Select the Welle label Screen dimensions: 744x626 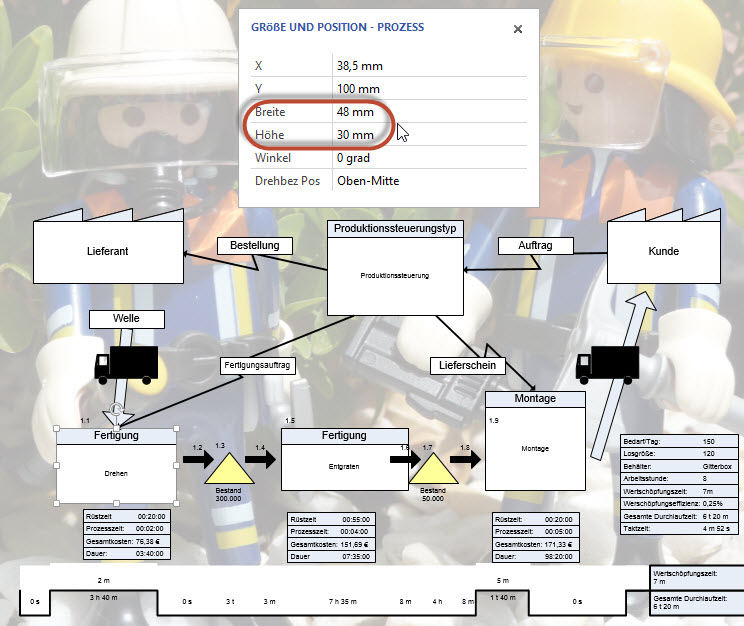(x=127, y=318)
